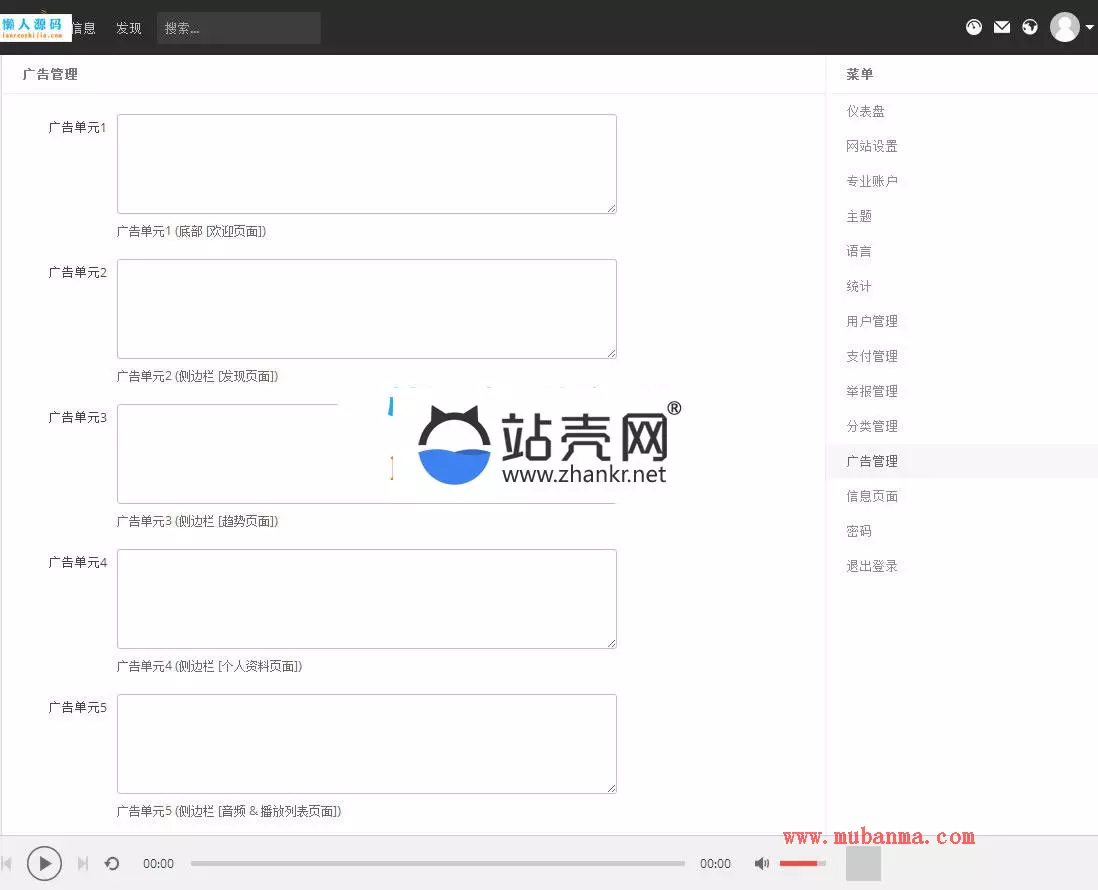The image size is (1098, 890).
Task: Click the play button in audio player
Action: (44, 863)
